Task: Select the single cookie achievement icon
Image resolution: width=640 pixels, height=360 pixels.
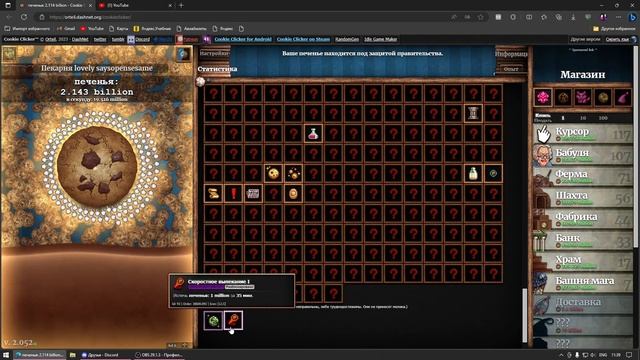Action: click(x=273, y=173)
